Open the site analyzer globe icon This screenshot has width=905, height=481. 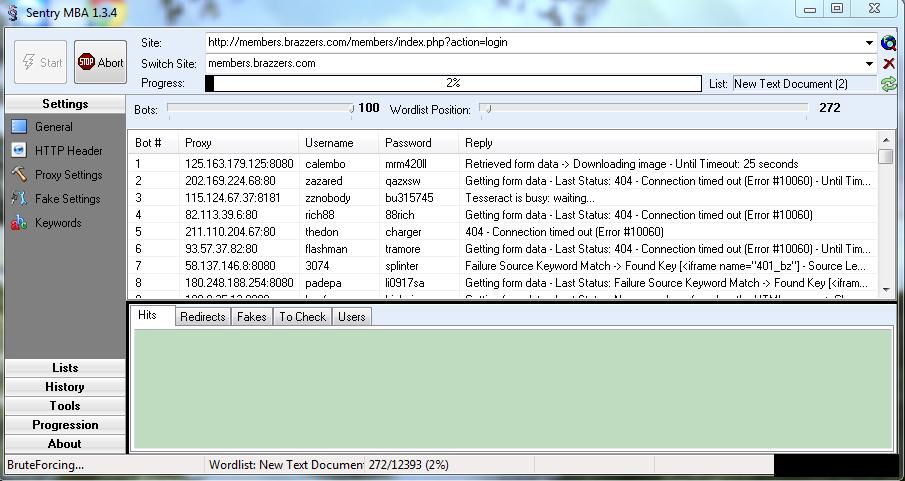pos(888,43)
